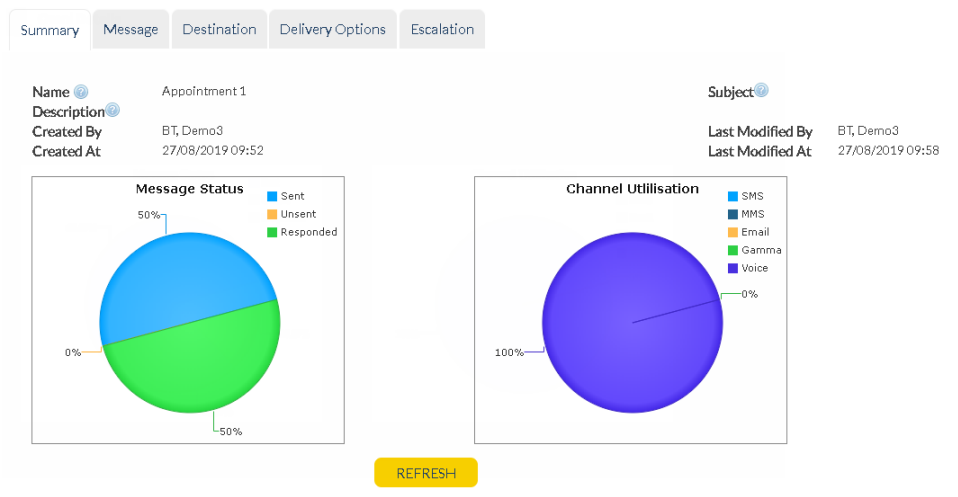Click the MMS legend color swatch
The image size is (958, 497).
point(733,214)
